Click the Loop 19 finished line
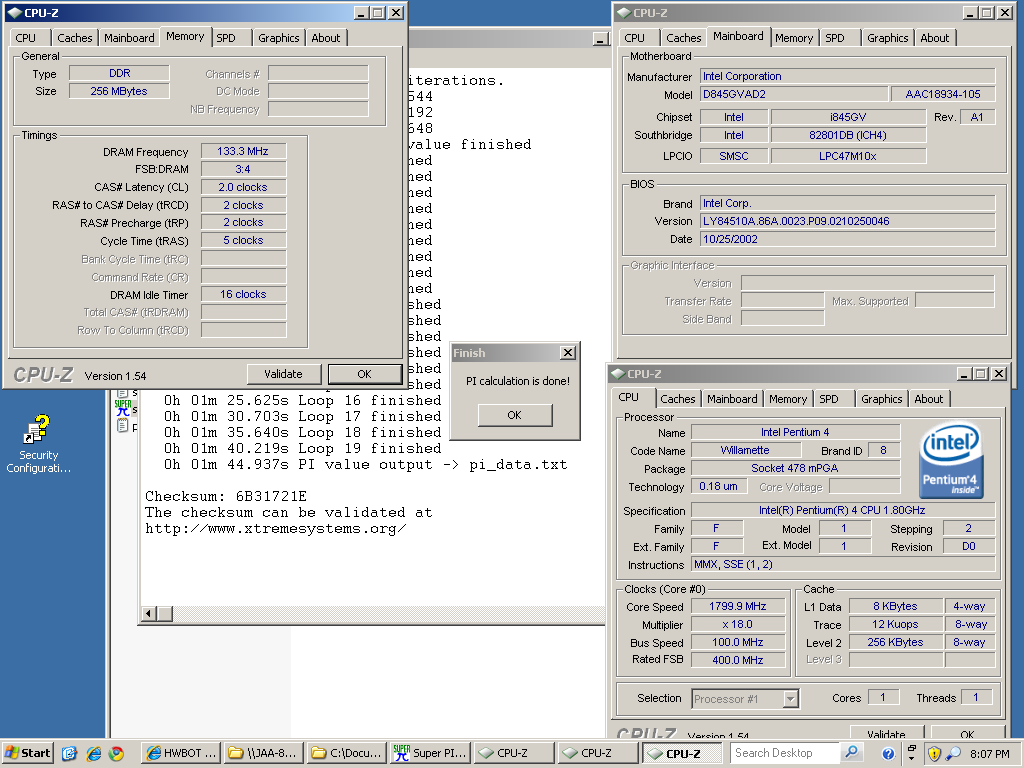The height and width of the screenshot is (768, 1024). click(x=302, y=449)
